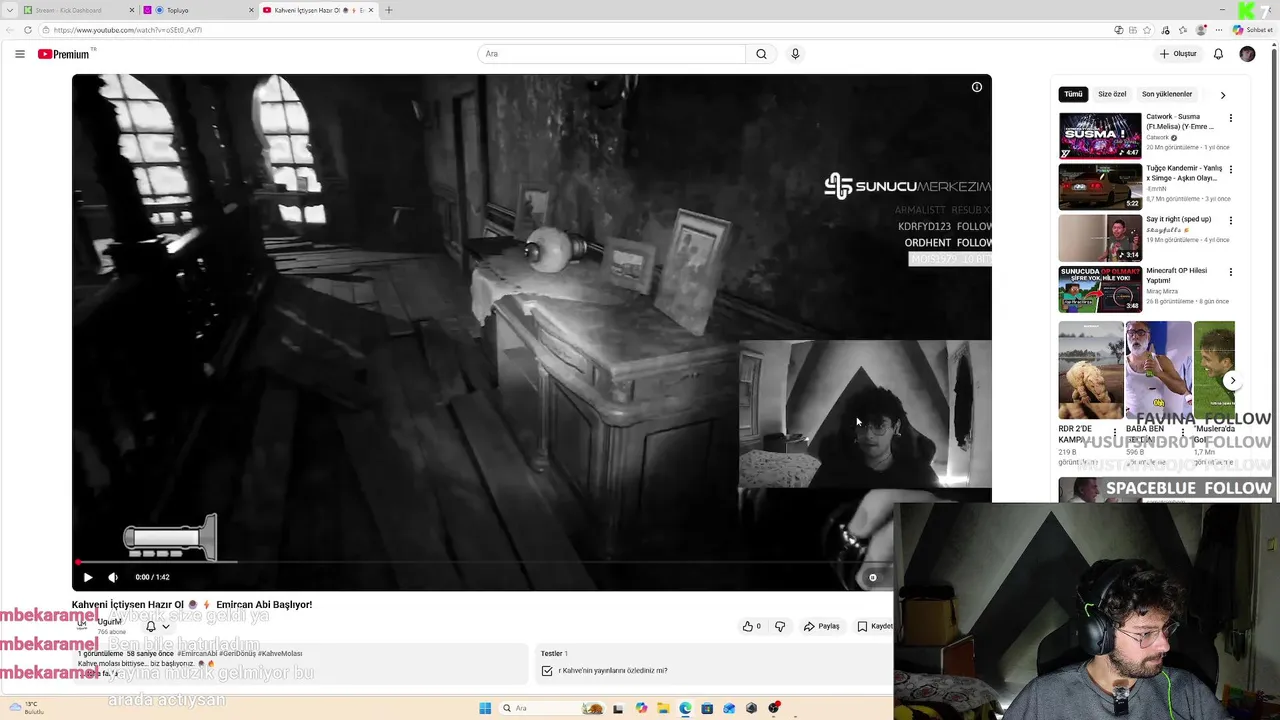Play the video
Image resolution: width=1280 pixels, height=720 pixels.
click(88, 577)
